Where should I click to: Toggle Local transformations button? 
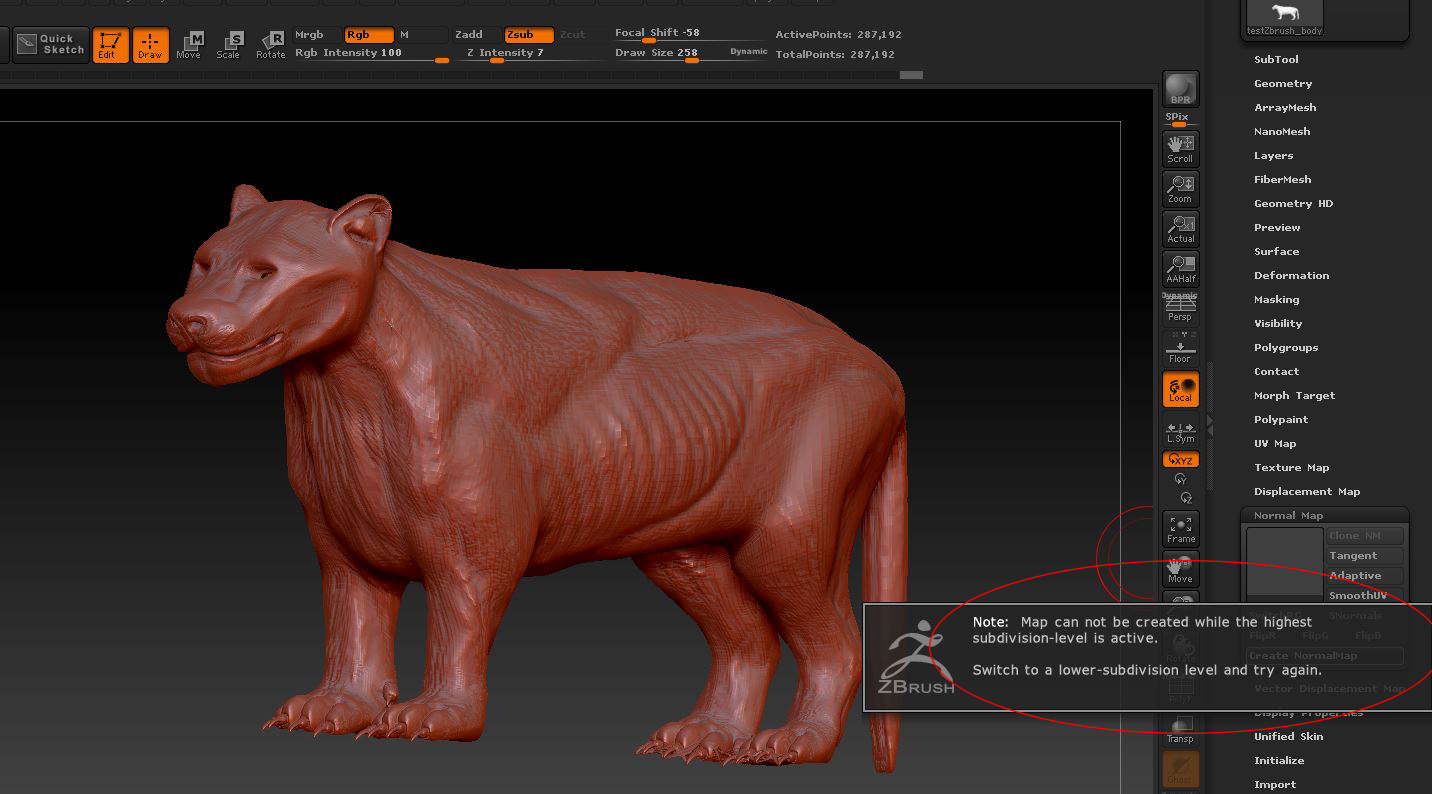pos(1181,389)
